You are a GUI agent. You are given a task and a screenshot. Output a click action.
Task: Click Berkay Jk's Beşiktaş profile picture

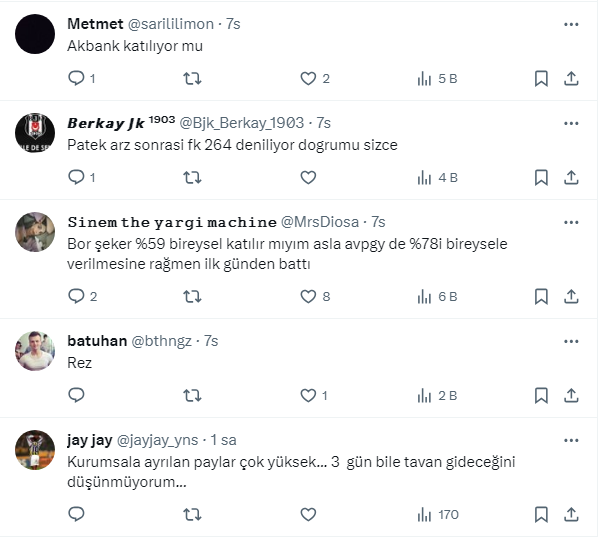pyautogui.click(x=35, y=132)
